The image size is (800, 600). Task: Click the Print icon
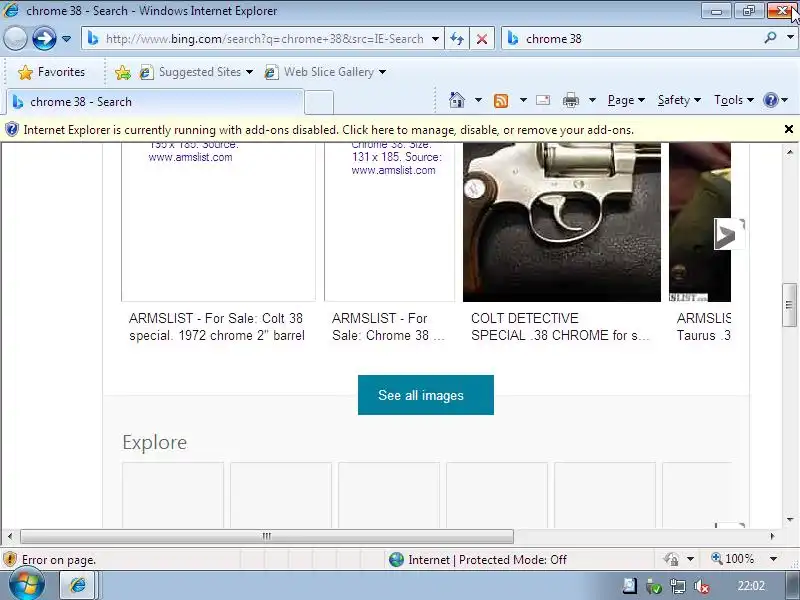click(570, 100)
